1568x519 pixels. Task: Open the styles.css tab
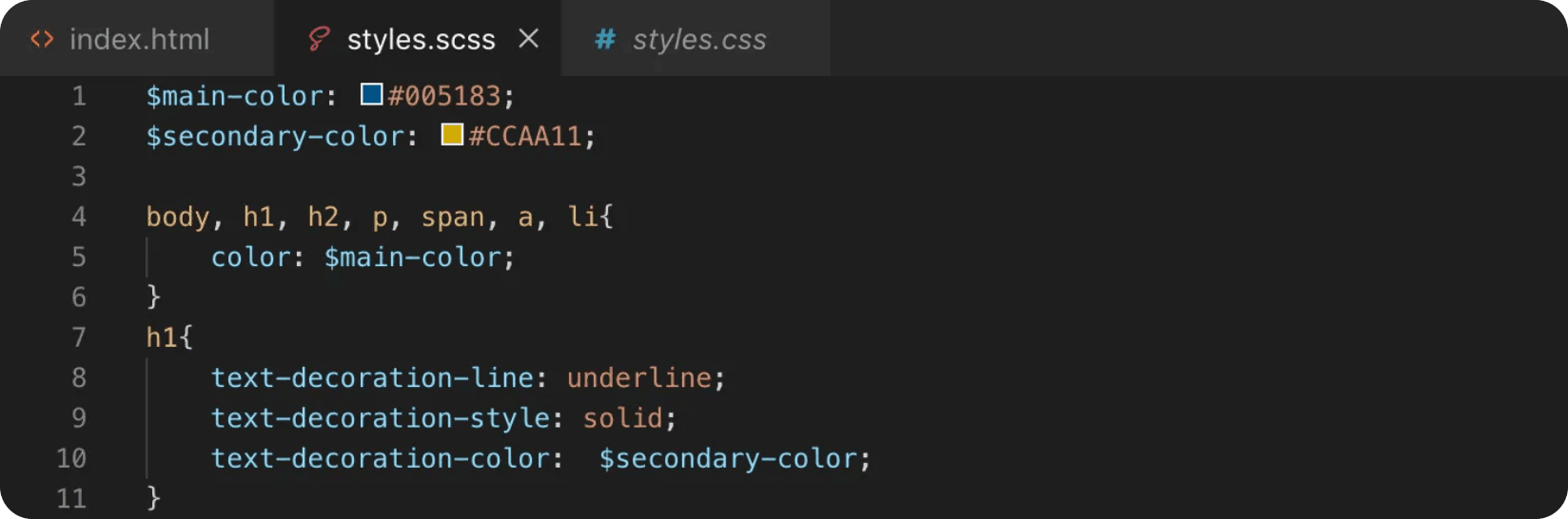pos(696,38)
